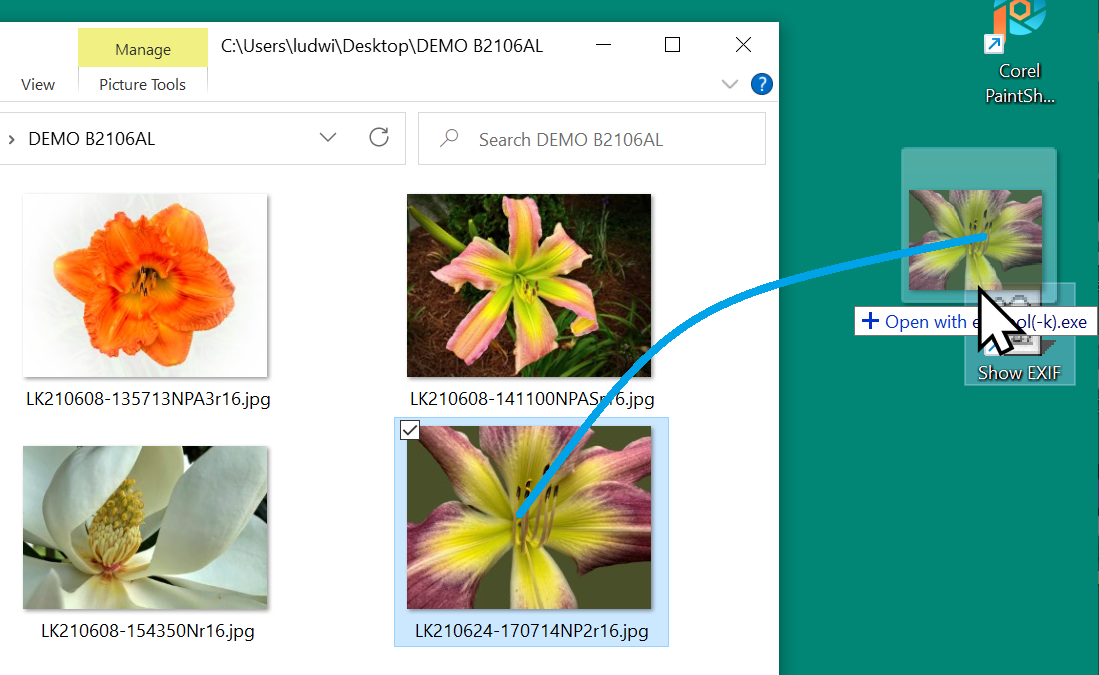Open the address bar history dropdown
Viewport: 1099px width, 675px height.
328,138
